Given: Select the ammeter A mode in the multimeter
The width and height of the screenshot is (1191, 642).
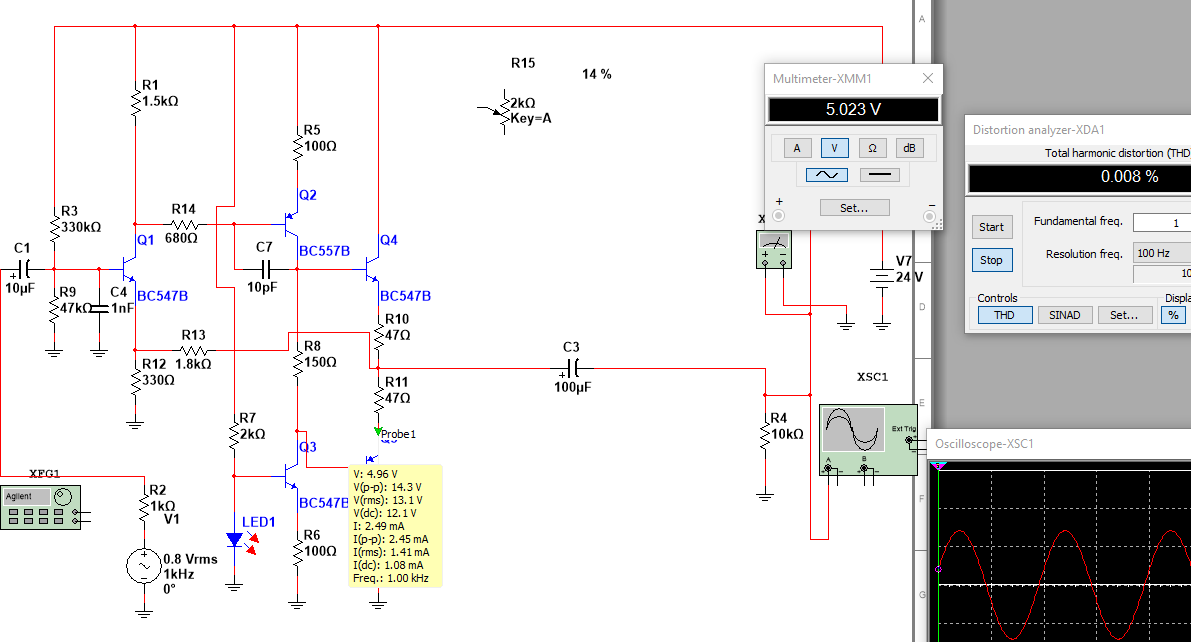Looking at the screenshot, I should (797, 148).
